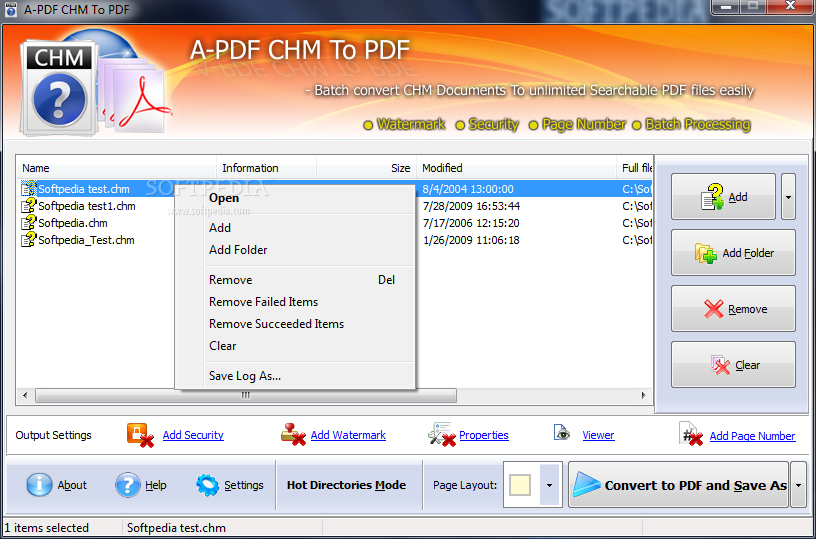Click the About info icon

39,485
